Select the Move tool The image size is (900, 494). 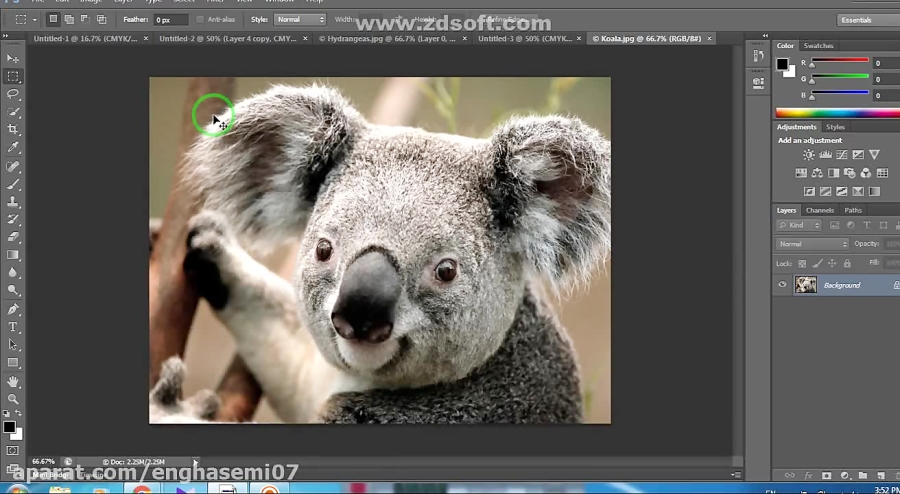[13, 59]
